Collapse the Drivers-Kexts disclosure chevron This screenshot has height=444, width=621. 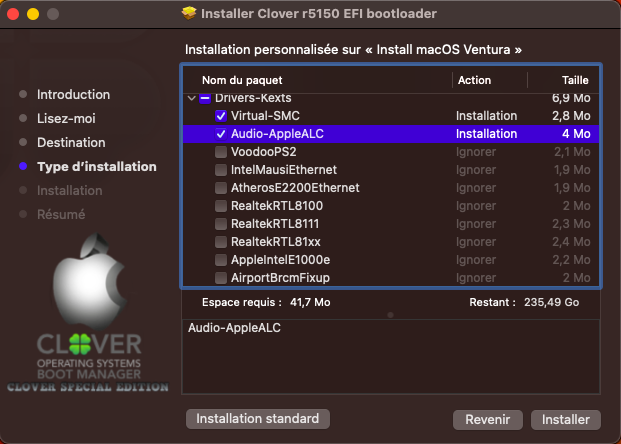tap(192, 98)
